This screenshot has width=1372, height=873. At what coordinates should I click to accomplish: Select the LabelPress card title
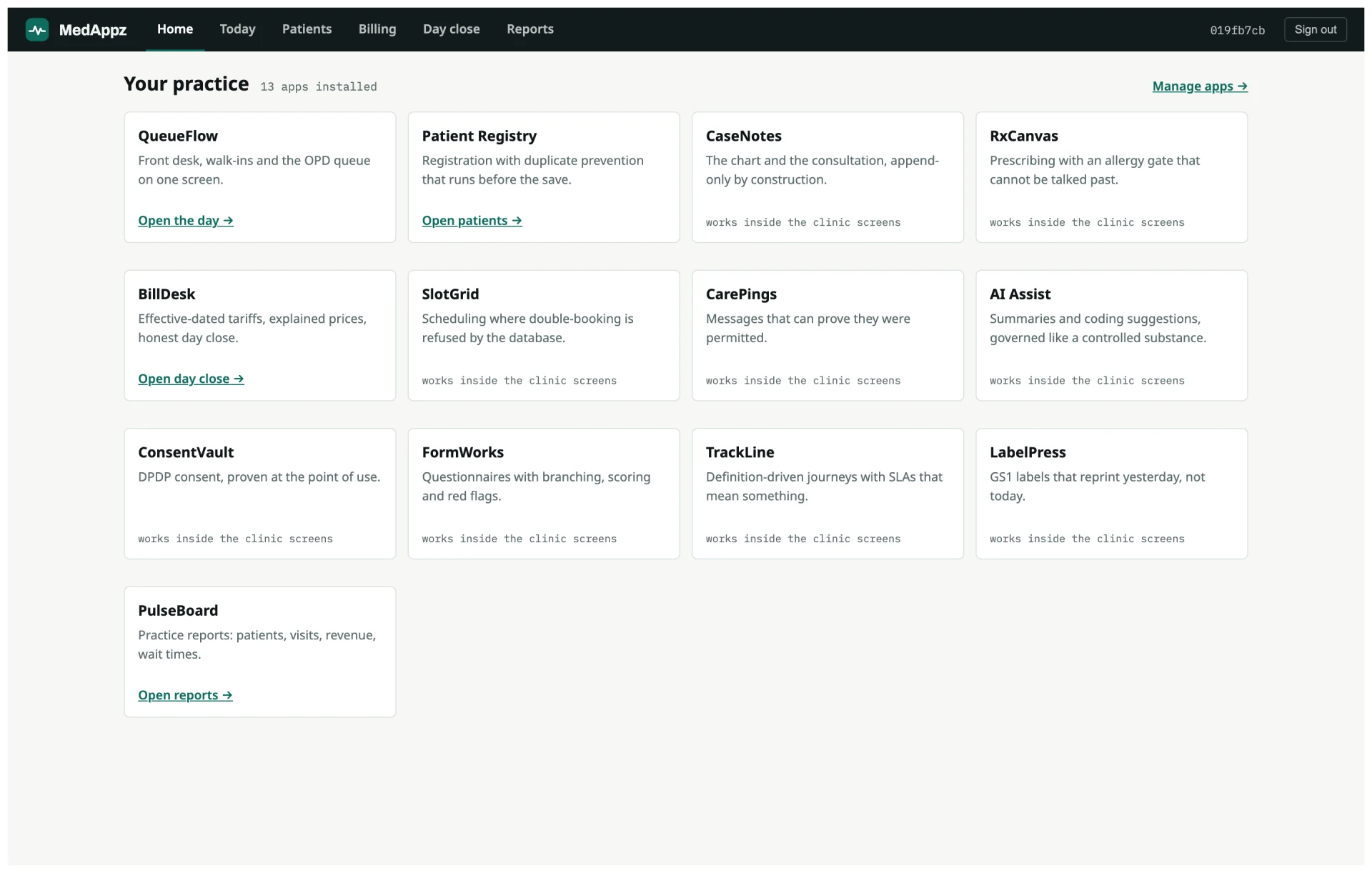coord(1028,452)
